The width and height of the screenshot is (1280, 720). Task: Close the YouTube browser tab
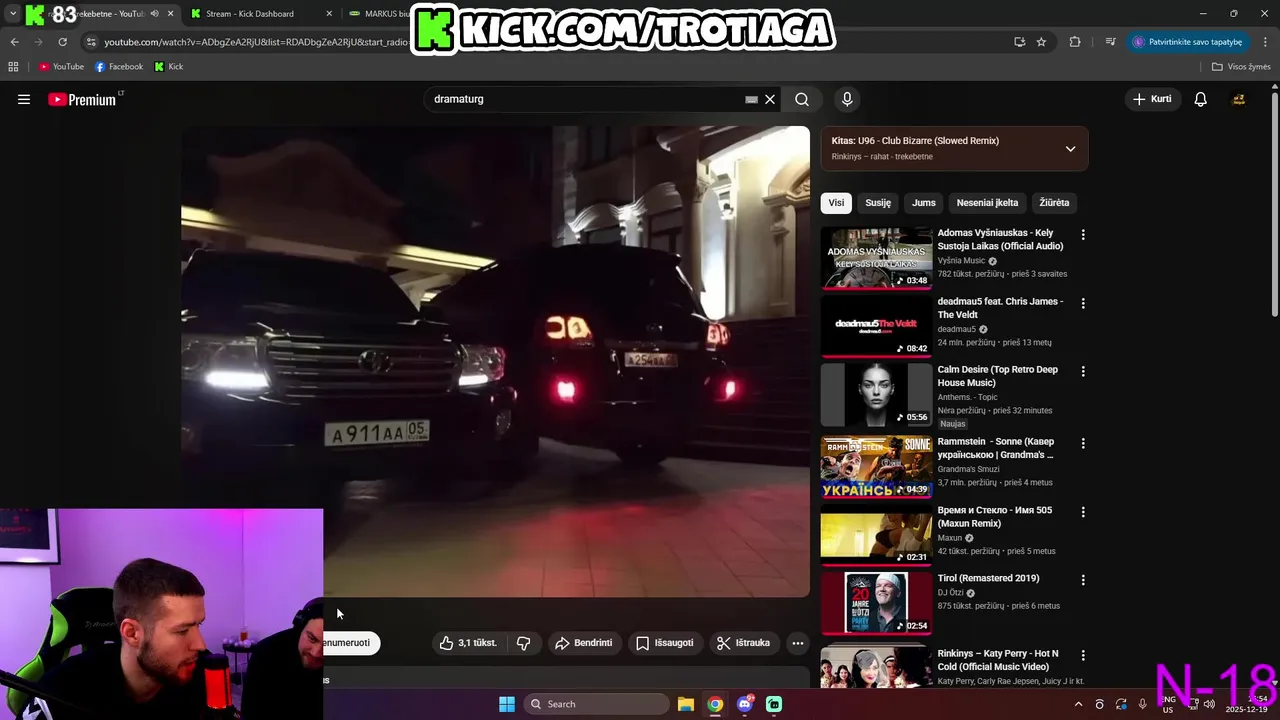[x=171, y=14]
